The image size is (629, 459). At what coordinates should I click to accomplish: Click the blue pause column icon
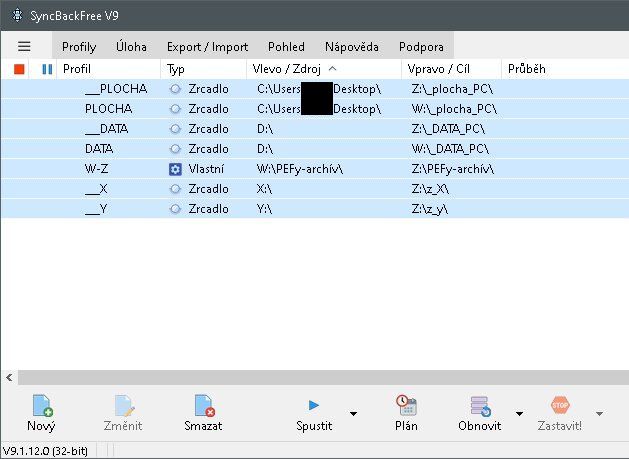pos(47,69)
